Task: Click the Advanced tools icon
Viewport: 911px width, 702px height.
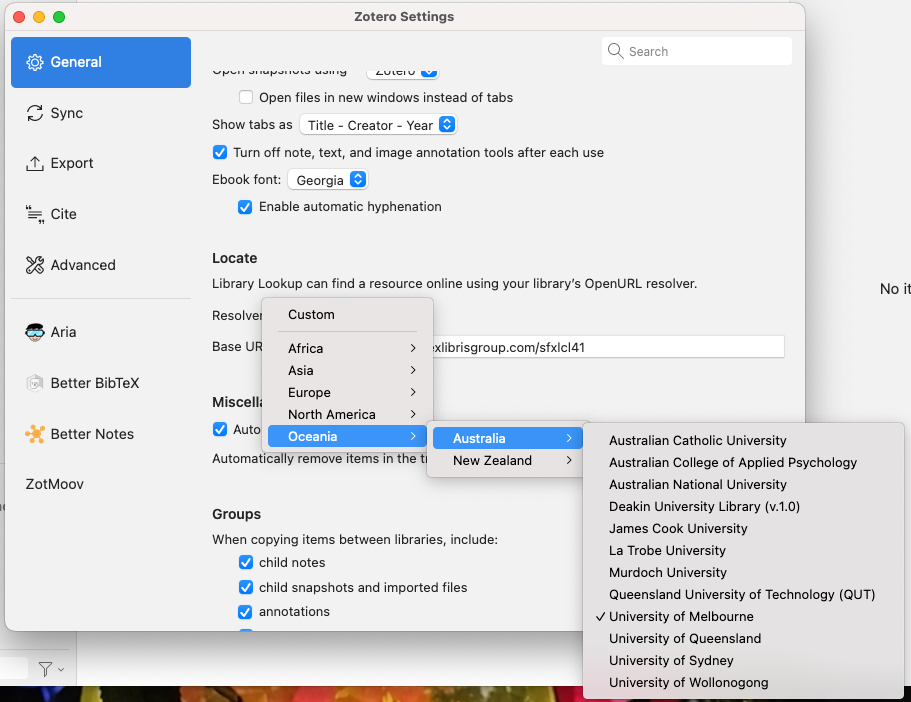Action: pyautogui.click(x=35, y=265)
